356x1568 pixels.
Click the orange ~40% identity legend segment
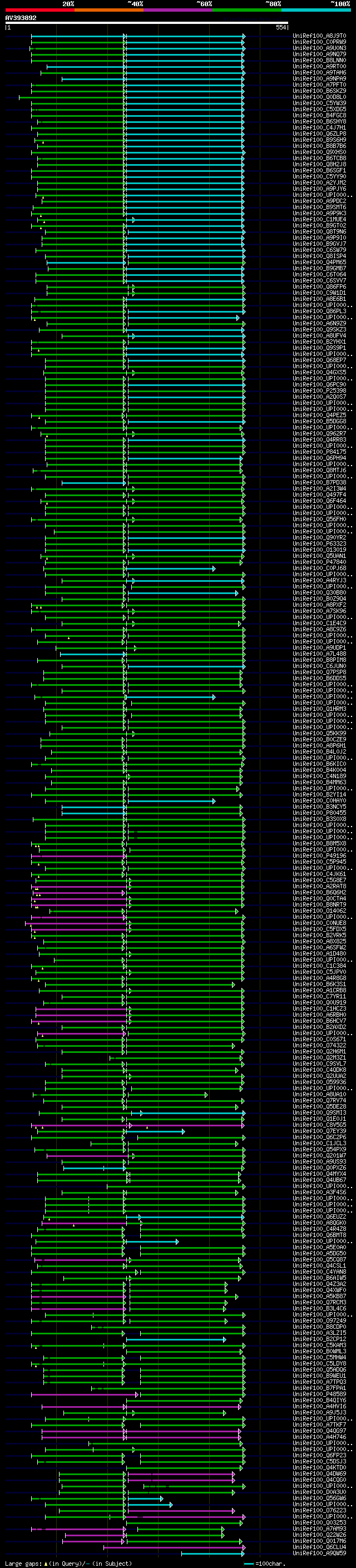pyautogui.click(x=109, y=11)
